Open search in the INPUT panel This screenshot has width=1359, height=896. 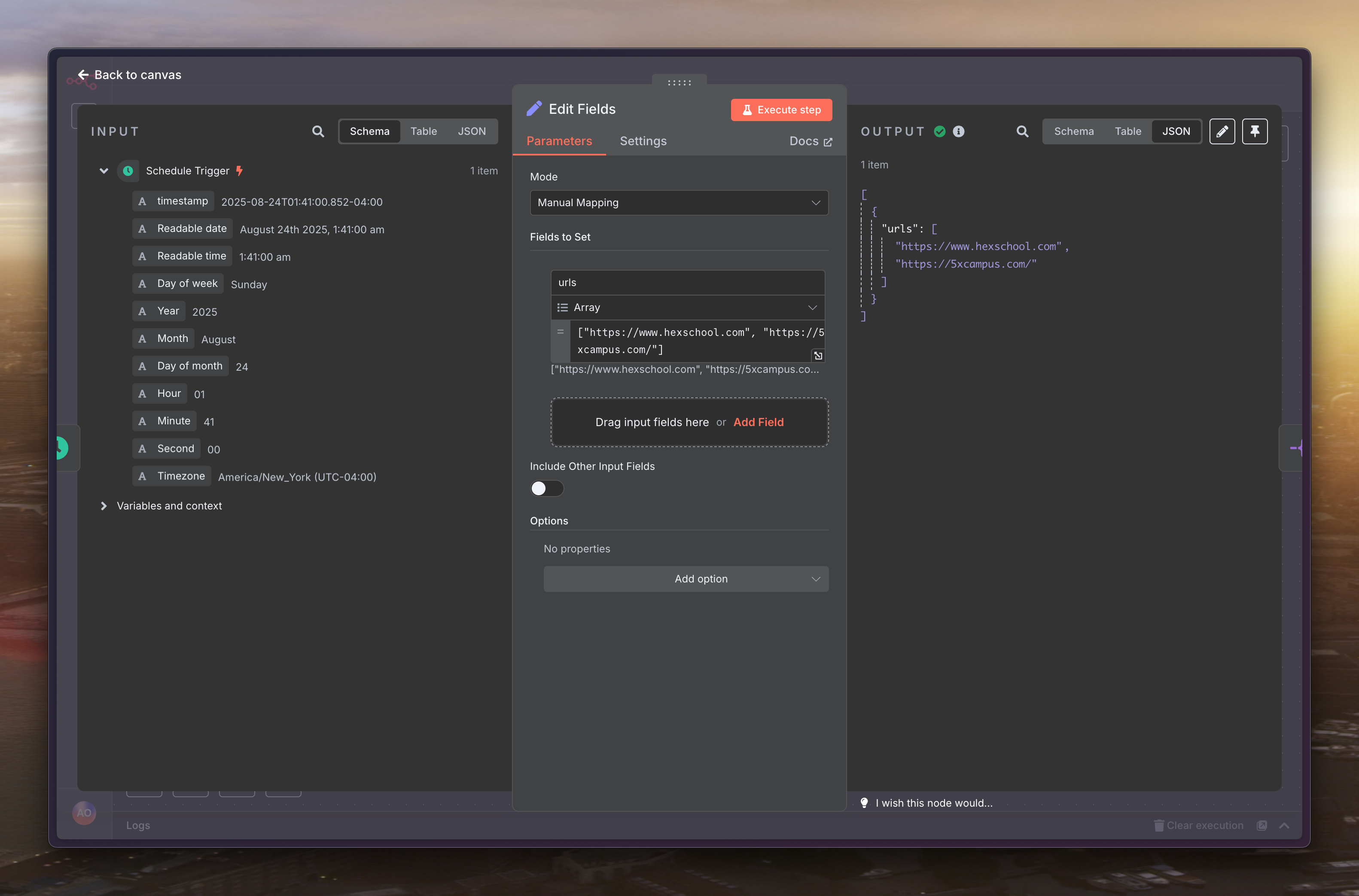pyautogui.click(x=318, y=131)
